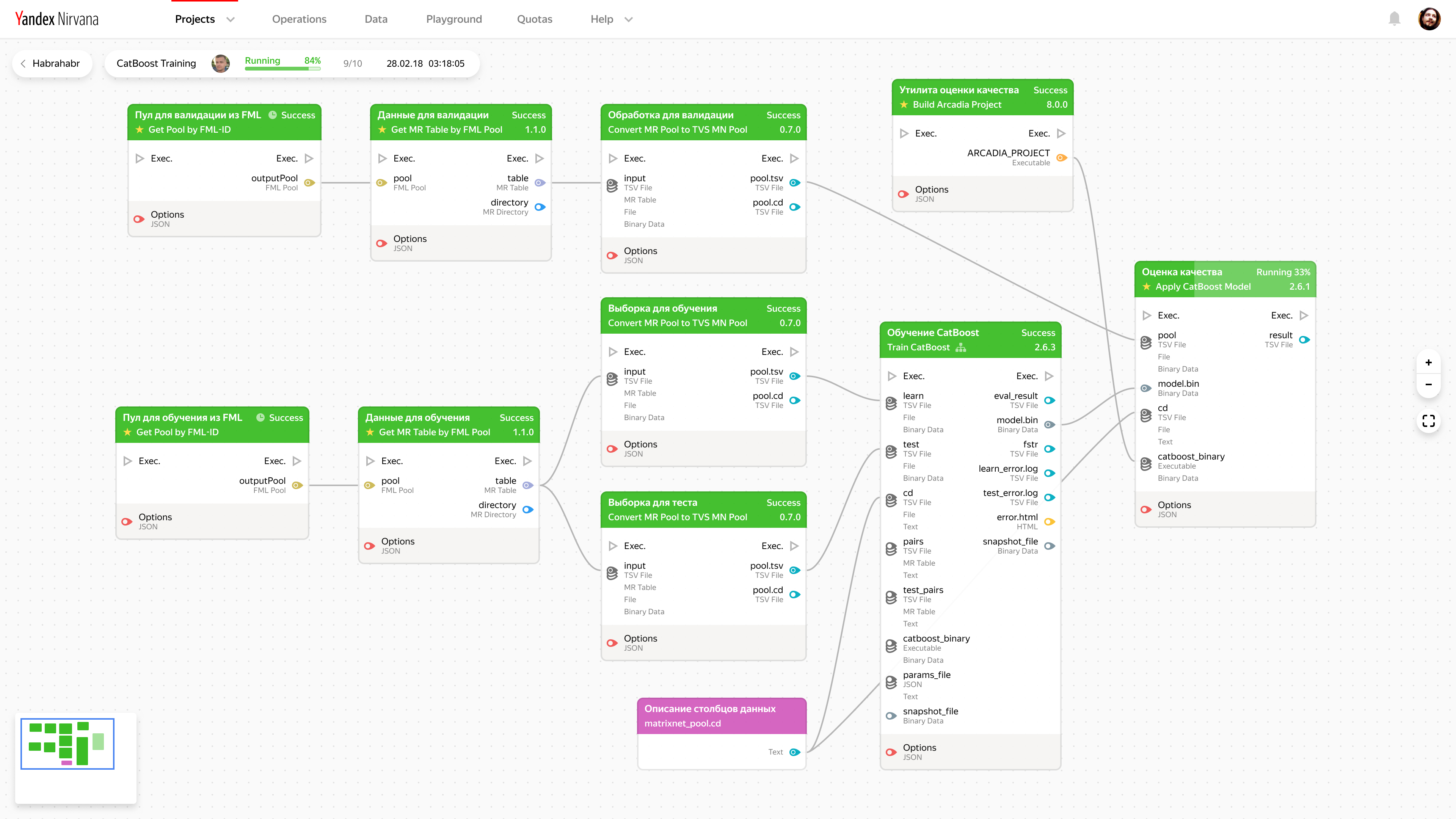Toggle Options JSON port on Обучение CatBoost
This screenshot has height=819, width=1456.
click(x=891, y=752)
